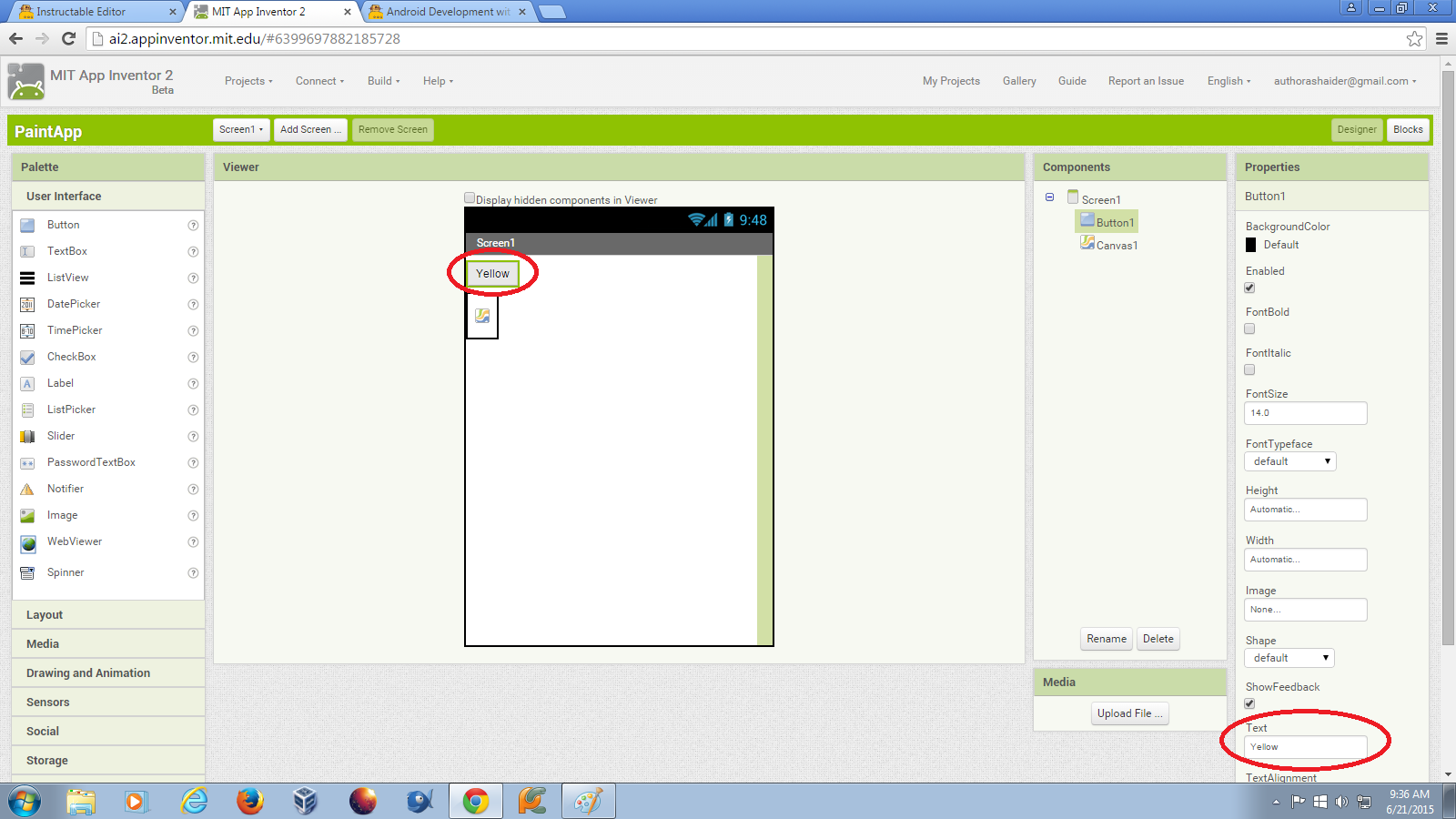Select the Spinner palette icon
The image size is (1456, 819).
click(x=27, y=572)
